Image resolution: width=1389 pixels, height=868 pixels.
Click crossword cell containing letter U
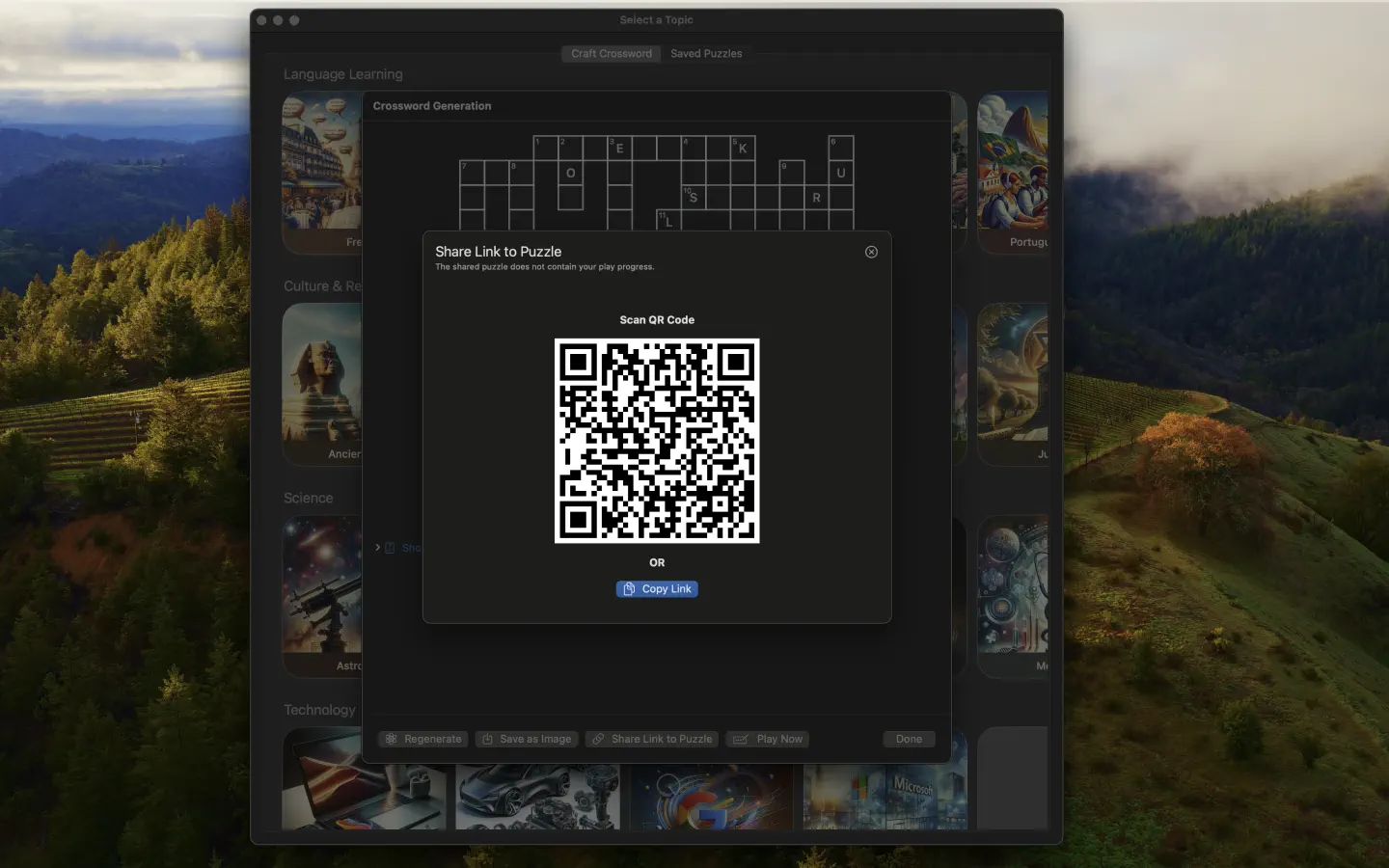841,173
